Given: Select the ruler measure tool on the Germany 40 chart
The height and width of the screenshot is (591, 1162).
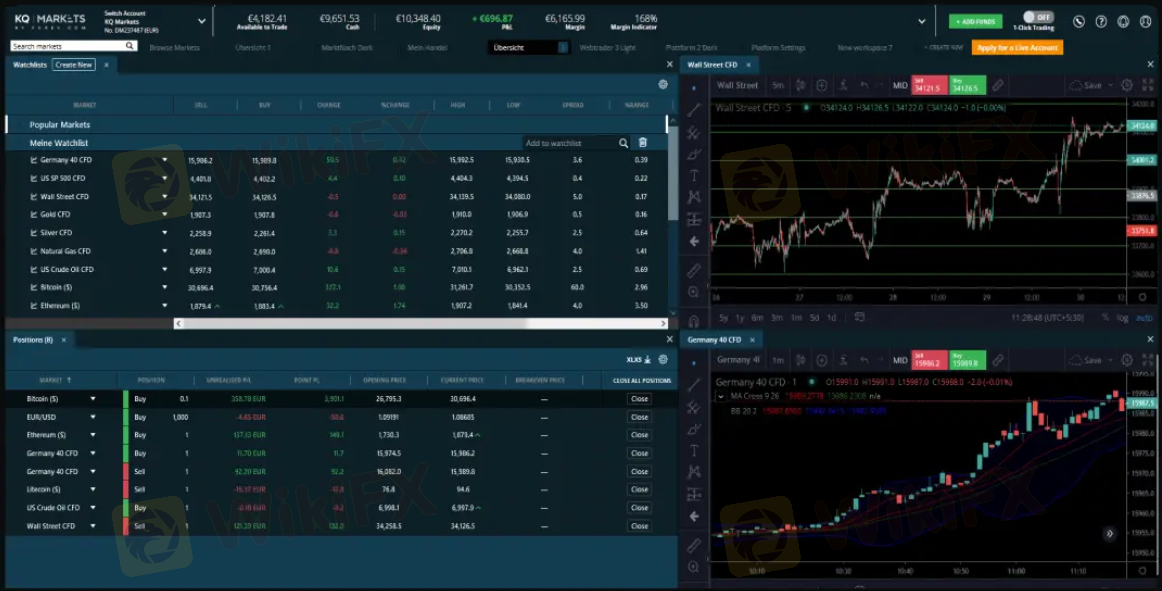Looking at the screenshot, I should tap(694, 545).
